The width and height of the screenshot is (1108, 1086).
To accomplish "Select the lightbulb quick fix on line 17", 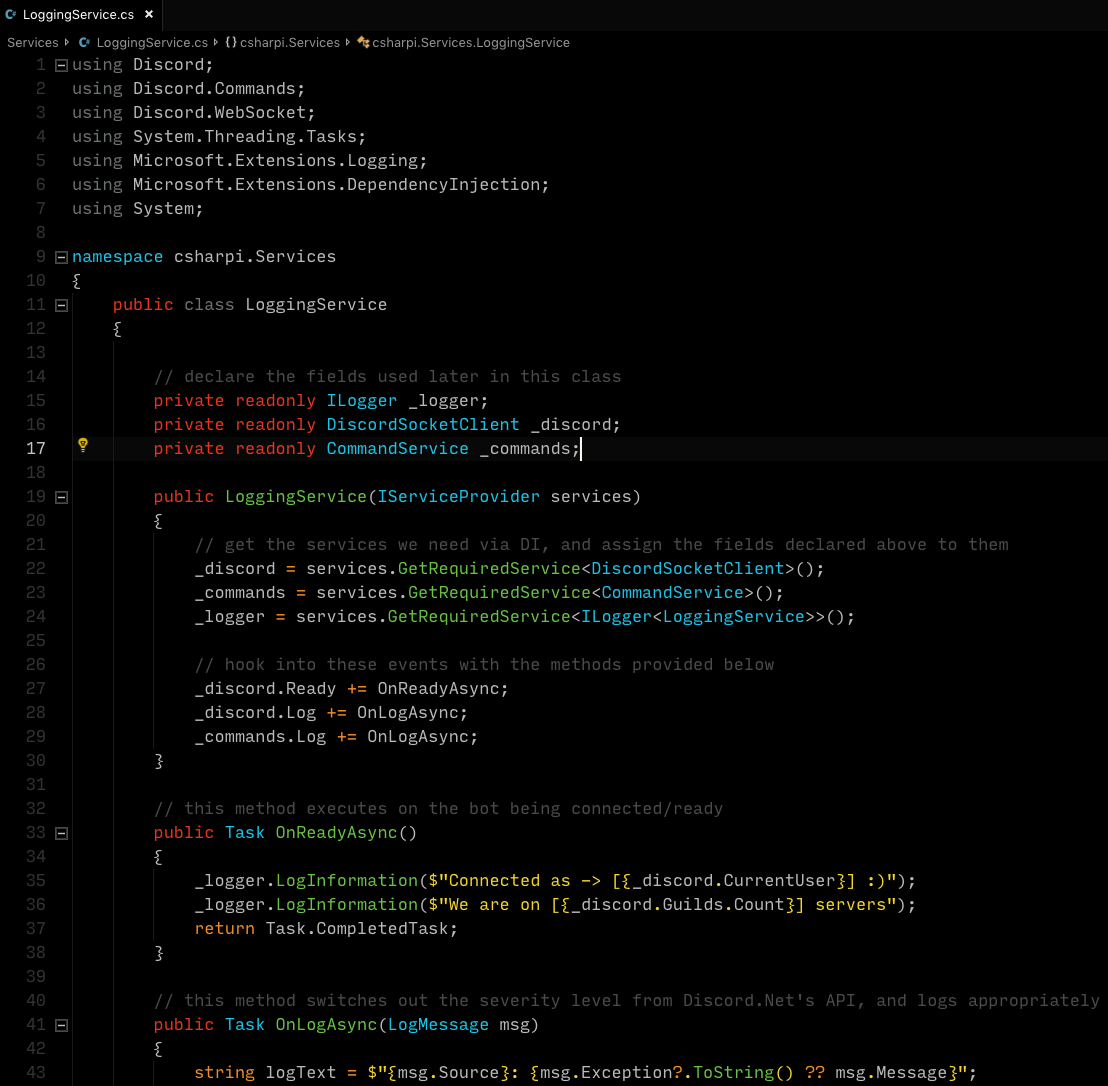I will coord(83,444).
